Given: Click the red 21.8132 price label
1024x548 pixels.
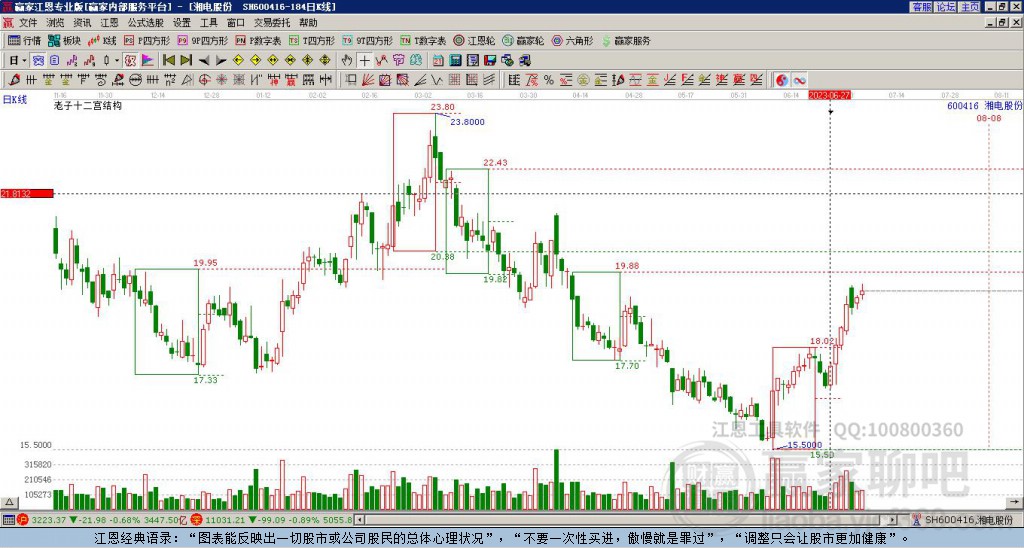Looking at the screenshot, I should coord(27,194).
